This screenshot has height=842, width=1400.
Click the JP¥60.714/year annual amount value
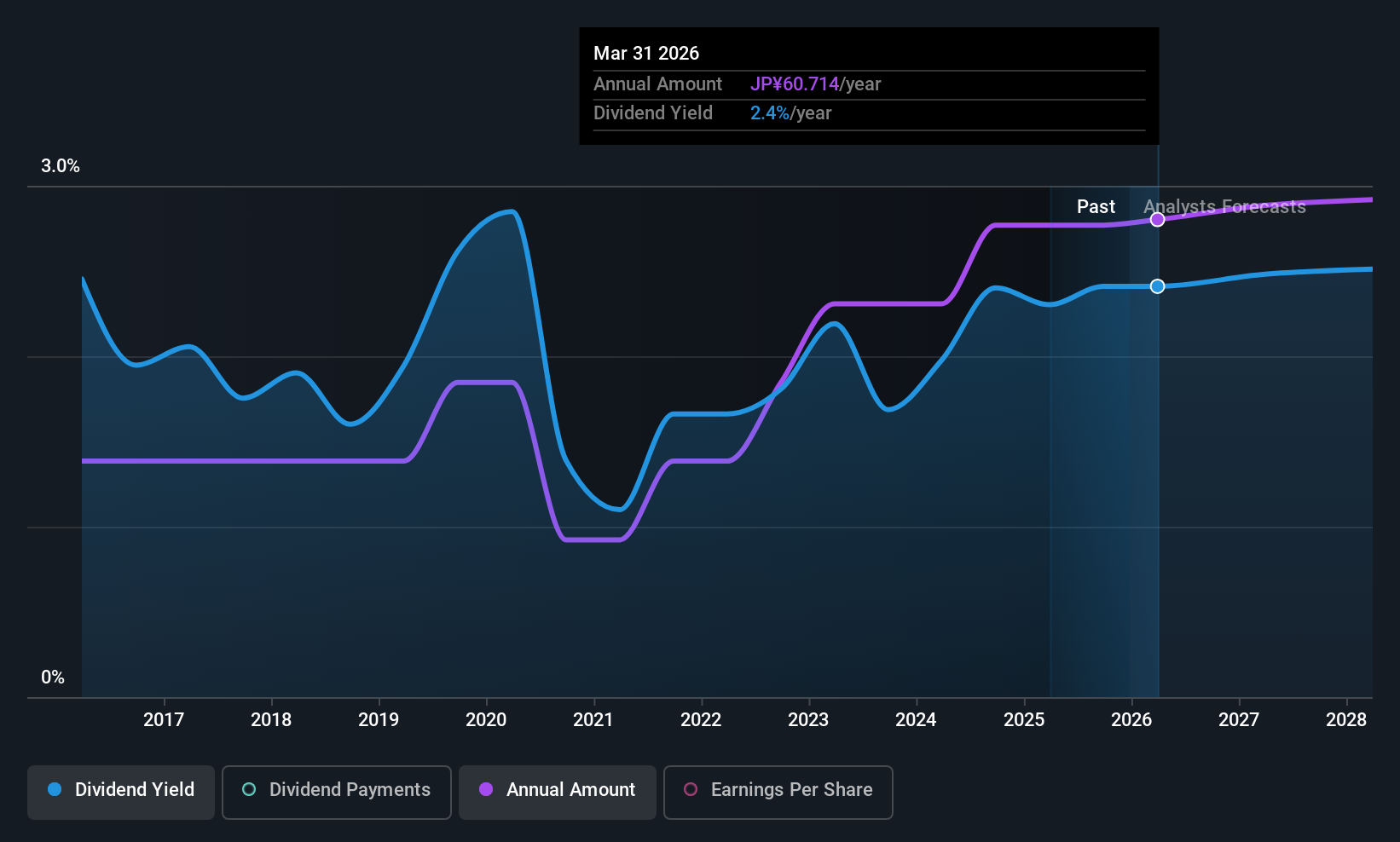[815, 84]
